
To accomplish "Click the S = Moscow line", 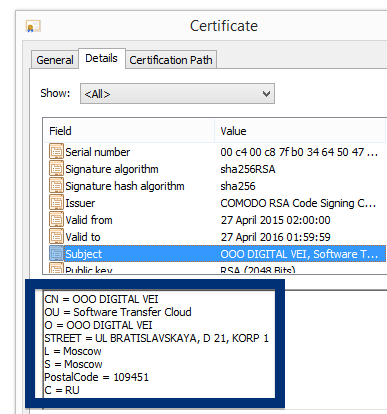I will pyautogui.click(x=73, y=364).
